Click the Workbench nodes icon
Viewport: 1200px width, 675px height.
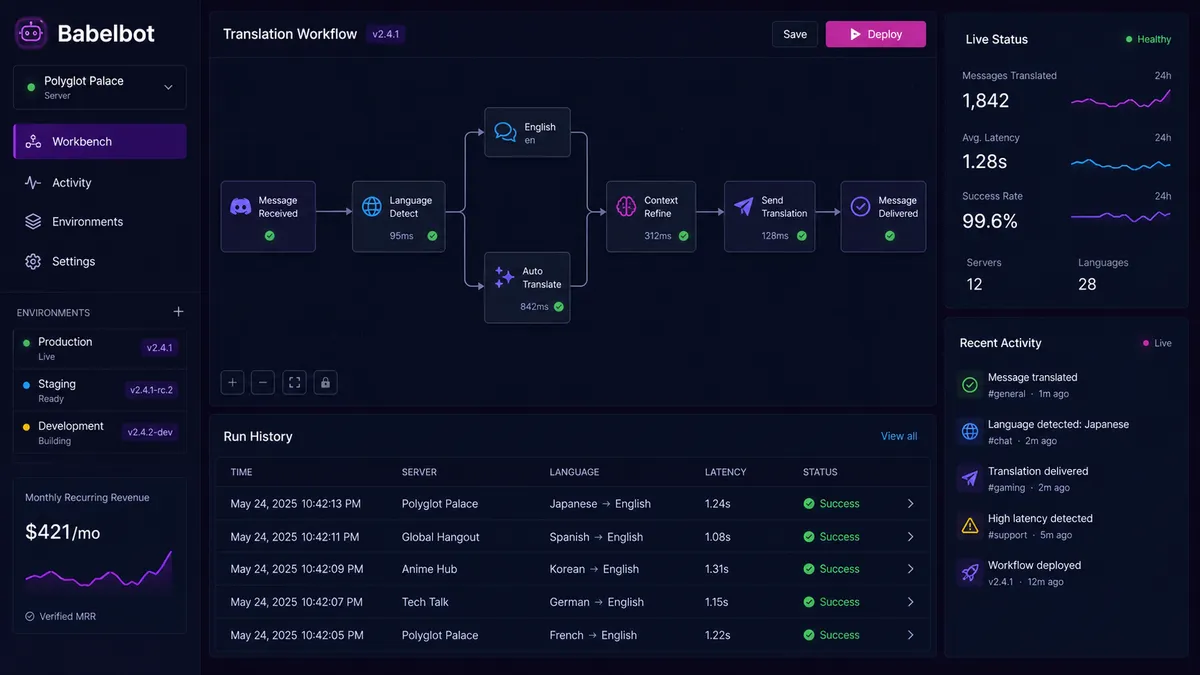pyautogui.click(x=33, y=142)
